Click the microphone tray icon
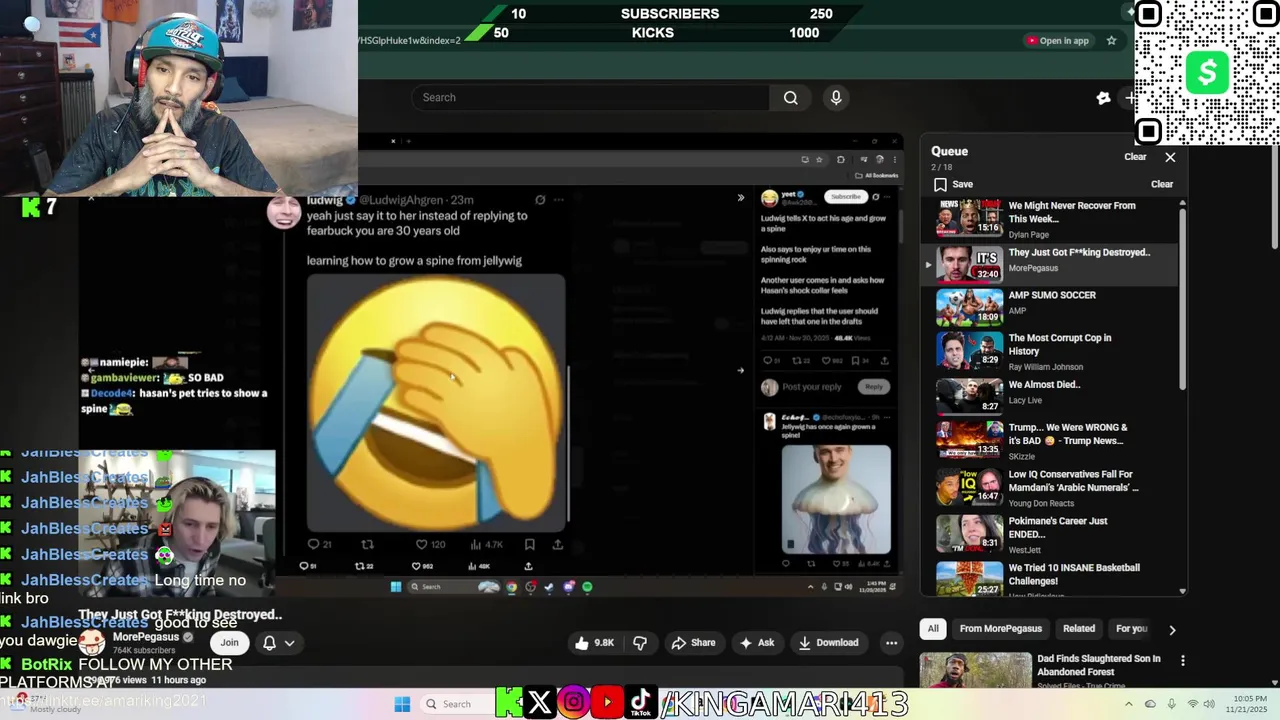This screenshot has width=1280, height=720. tap(1171, 704)
